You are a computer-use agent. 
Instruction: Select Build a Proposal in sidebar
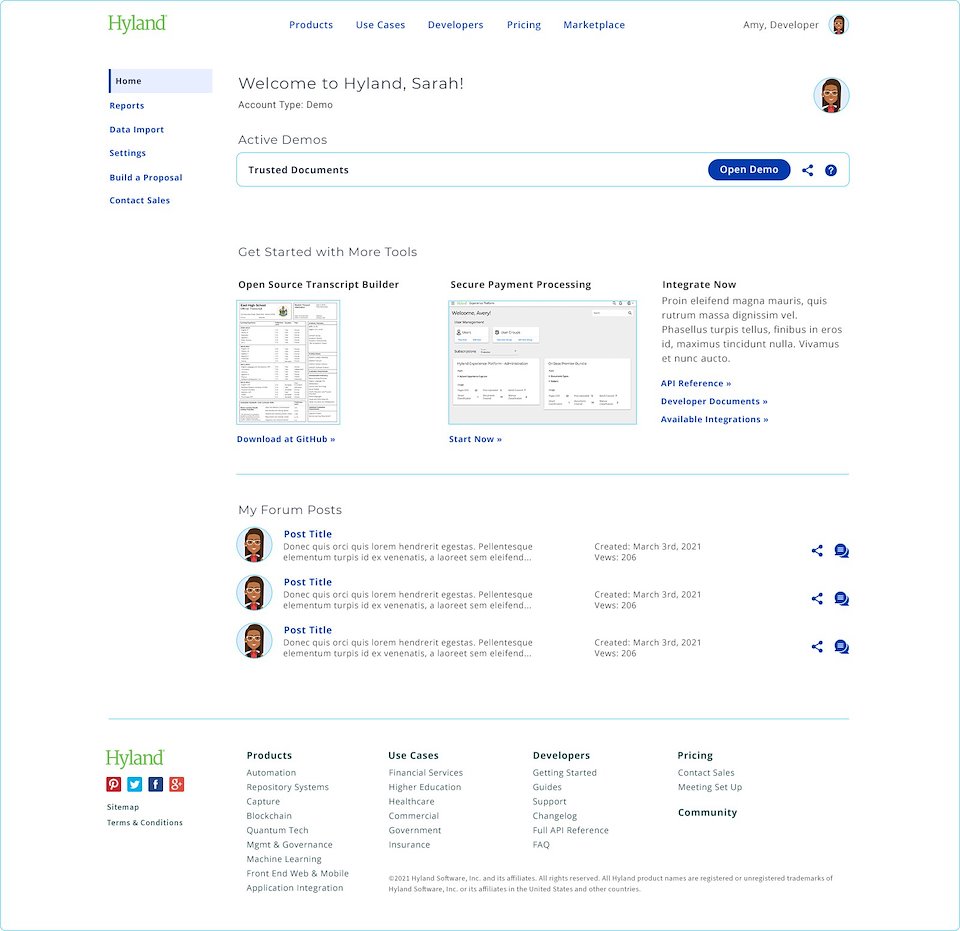(146, 178)
